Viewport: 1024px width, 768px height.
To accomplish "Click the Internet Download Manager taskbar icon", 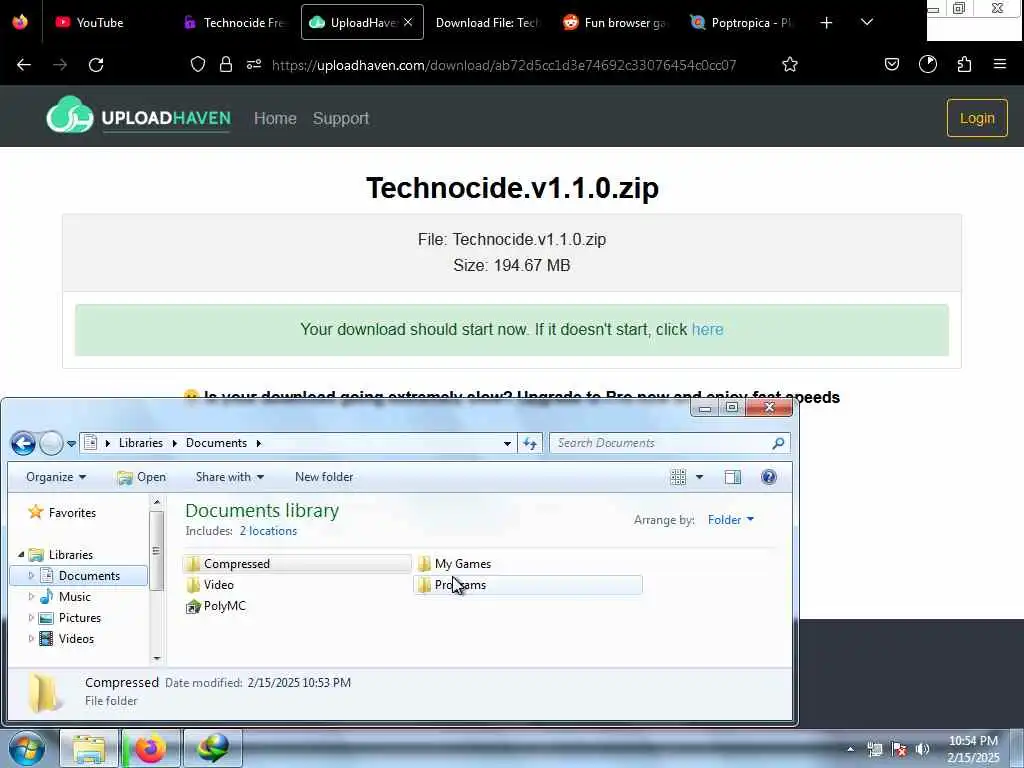I will pyautogui.click(x=213, y=748).
